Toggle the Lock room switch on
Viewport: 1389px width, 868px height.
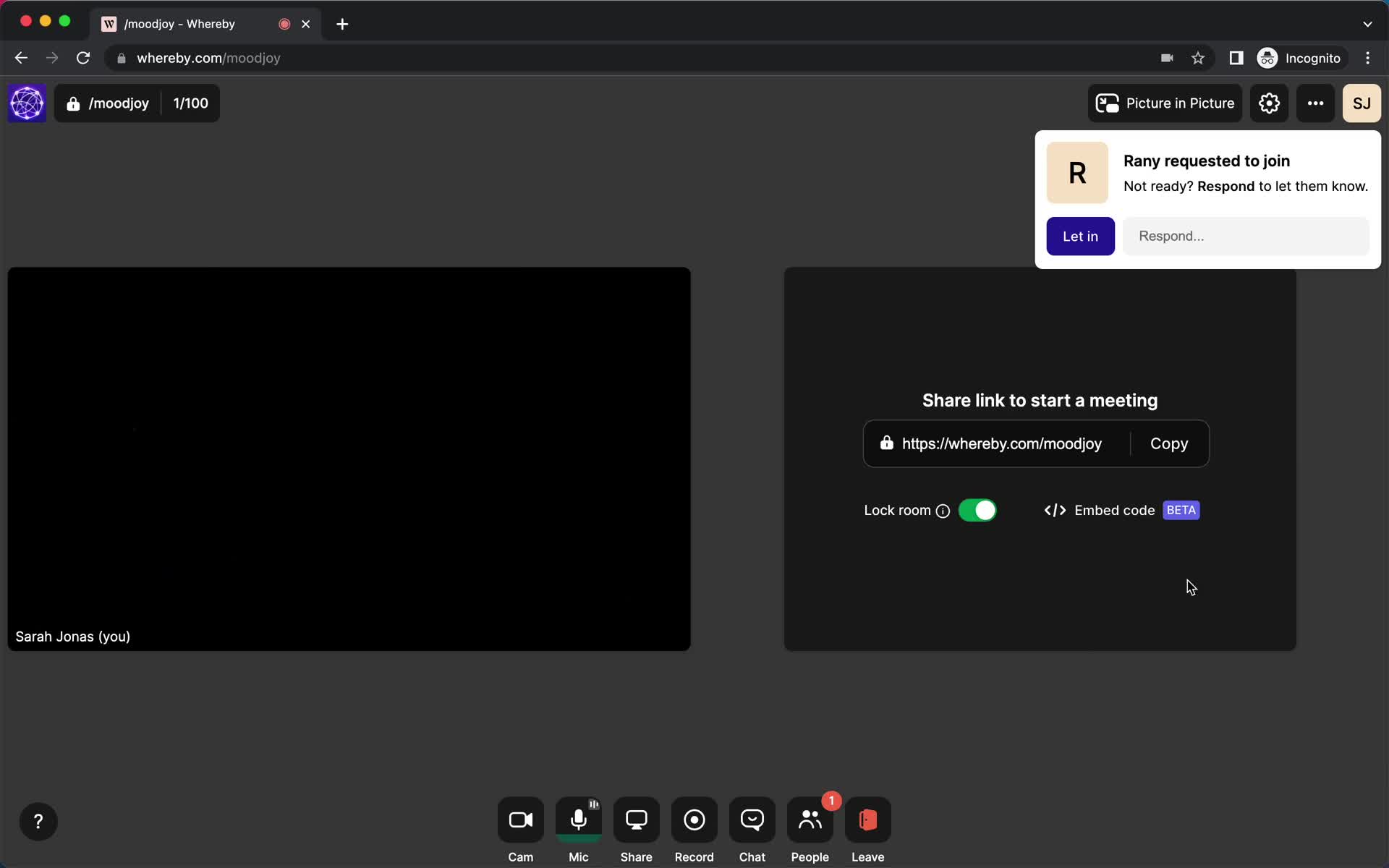[977, 510]
